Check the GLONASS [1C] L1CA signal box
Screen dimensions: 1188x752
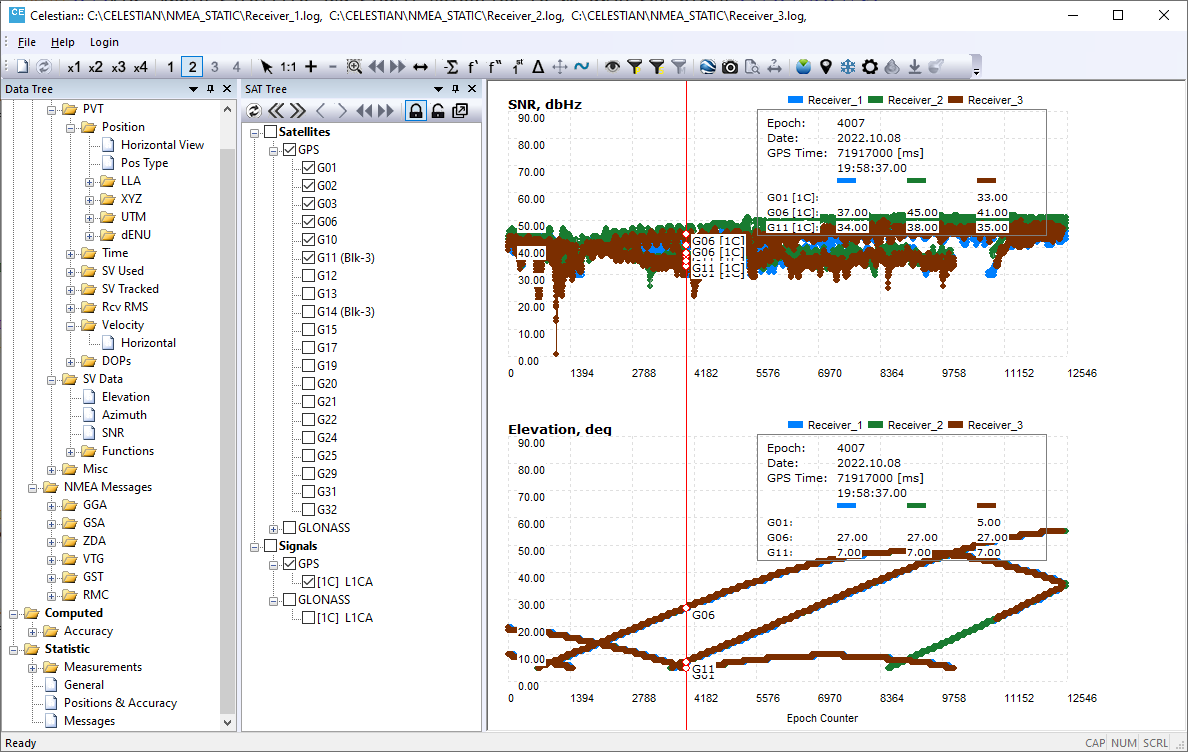coord(308,618)
